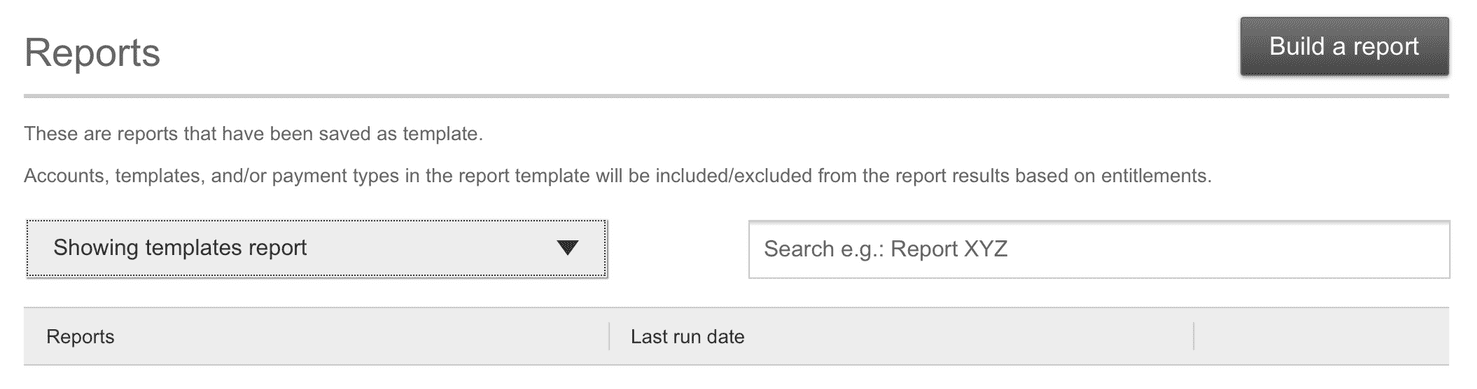Select the empty third column header
This screenshot has height=389, width=1477.
pyautogui.click(x=1321, y=337)
